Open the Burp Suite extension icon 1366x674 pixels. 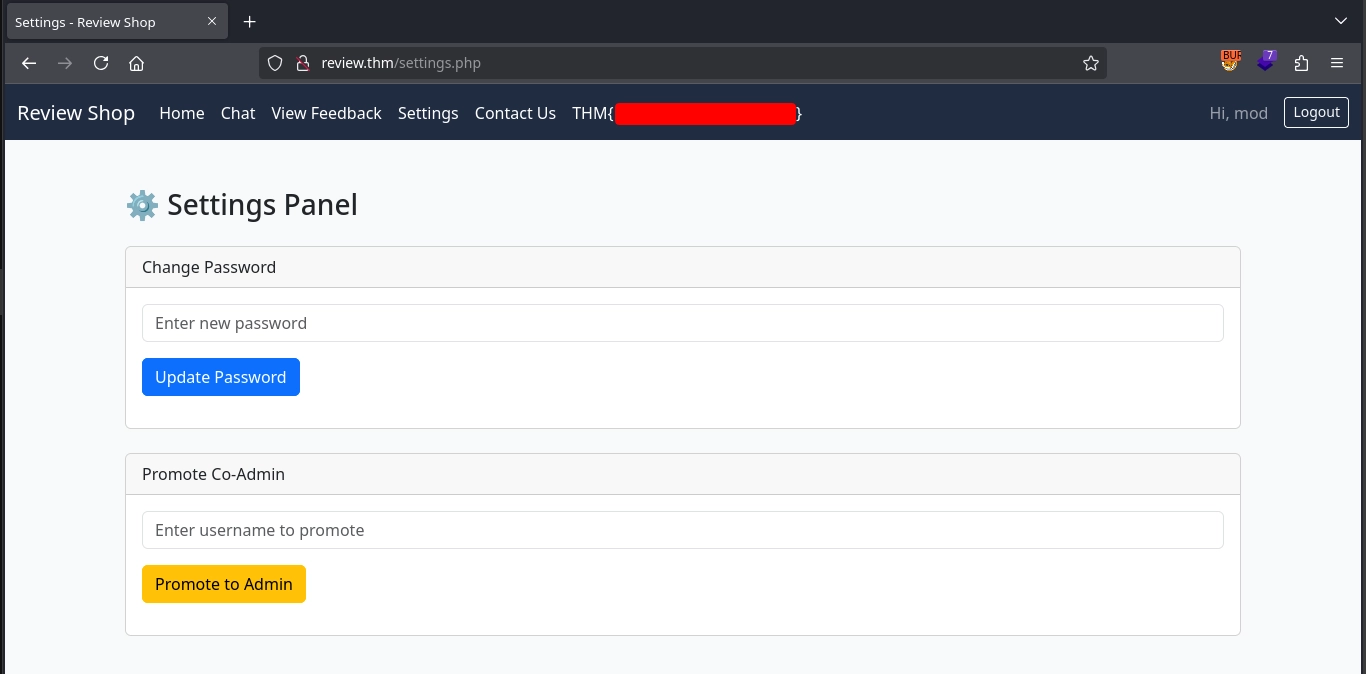[1230, 62]
